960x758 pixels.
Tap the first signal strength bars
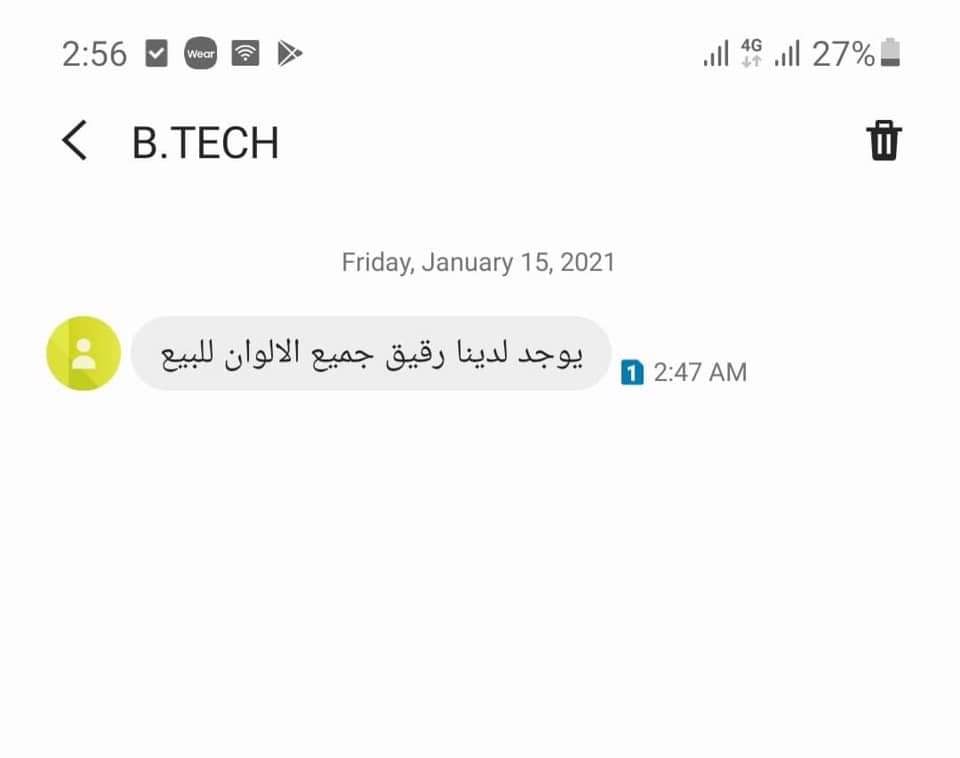716,53
